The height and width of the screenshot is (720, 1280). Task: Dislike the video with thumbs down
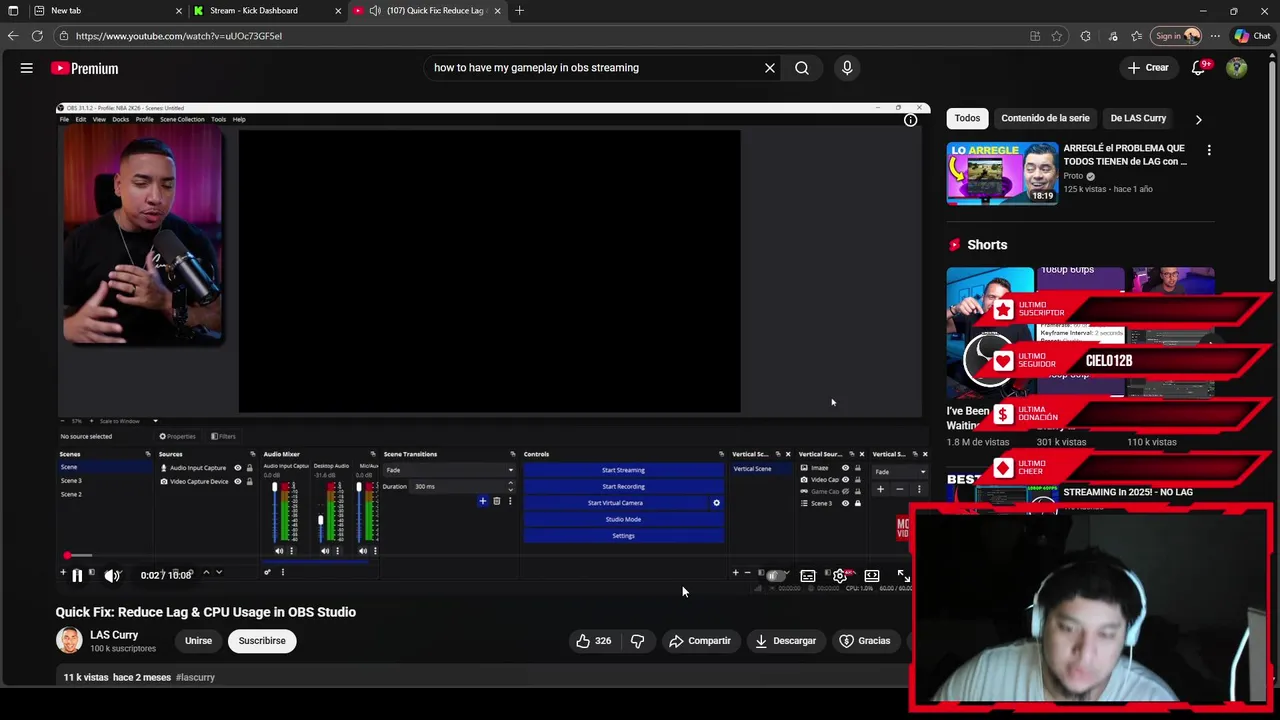[x=637, y=641]
